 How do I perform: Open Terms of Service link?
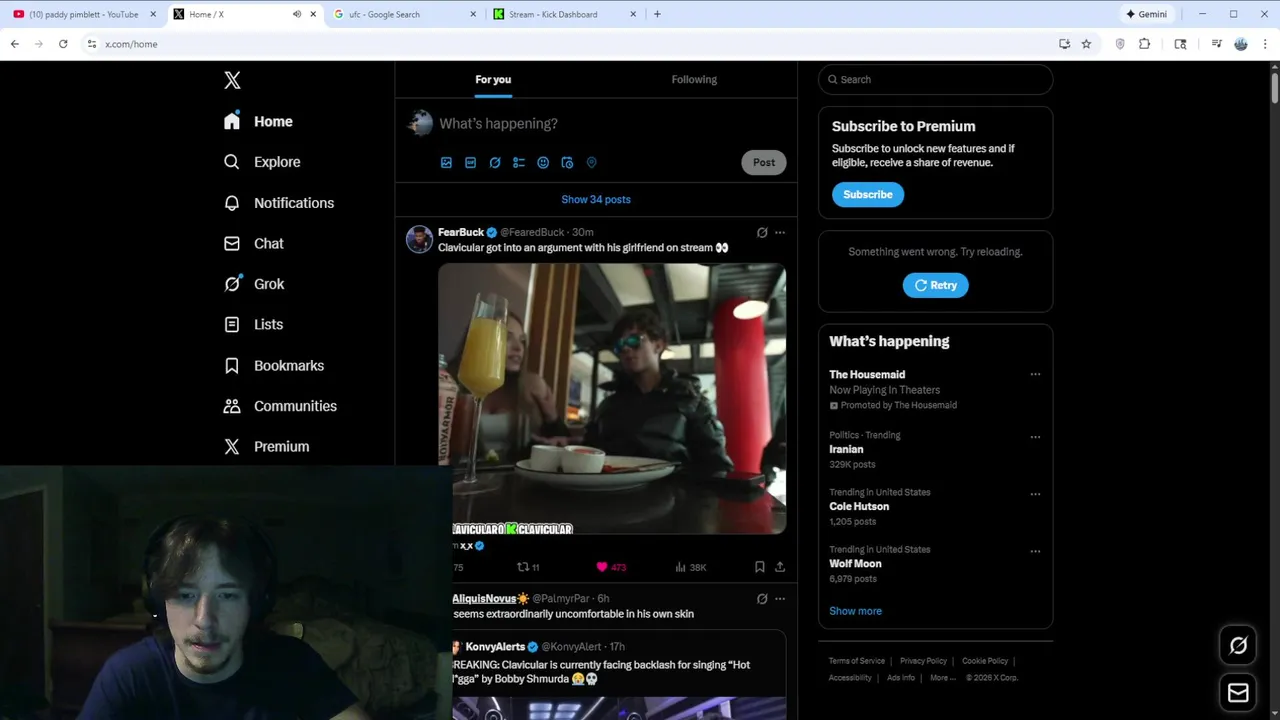point(857,661)
